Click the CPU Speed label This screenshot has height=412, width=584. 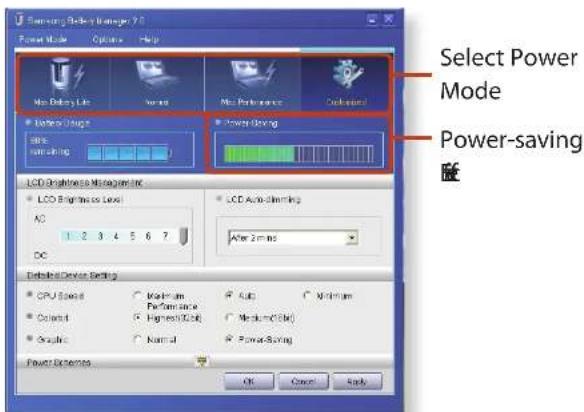[x=60, y=296]
